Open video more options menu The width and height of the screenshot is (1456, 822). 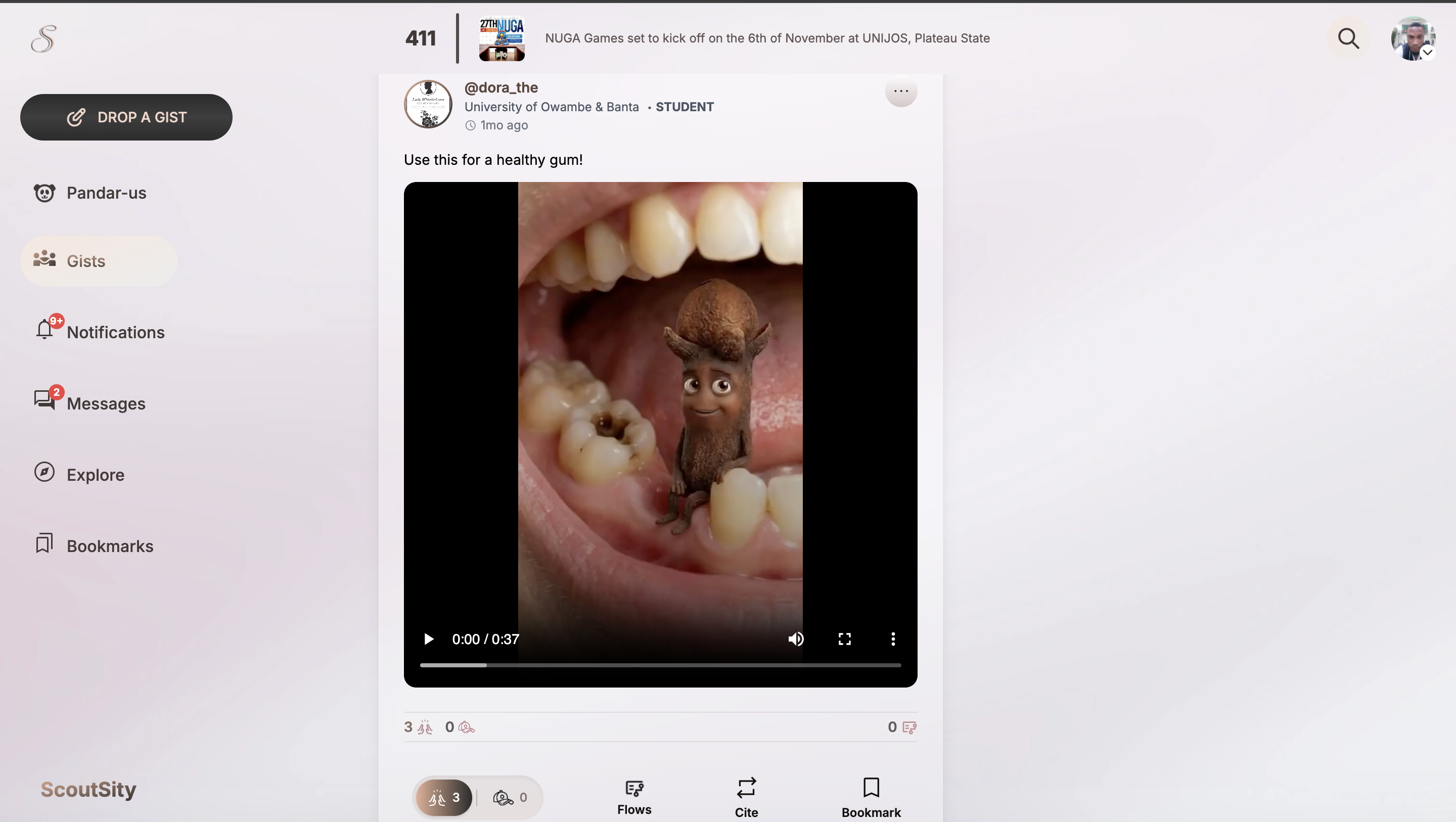click(x=893, y=639)
